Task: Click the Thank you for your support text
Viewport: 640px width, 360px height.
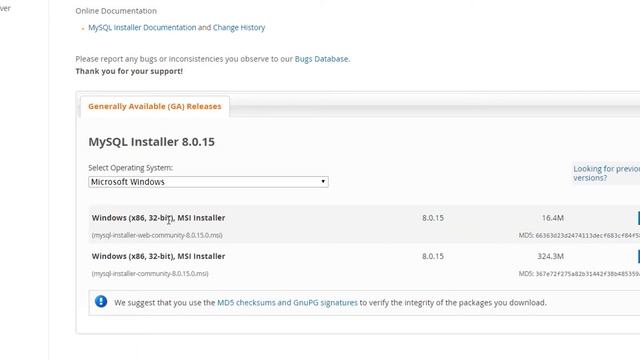Action: pyautogui.click(x=129, y=71)
